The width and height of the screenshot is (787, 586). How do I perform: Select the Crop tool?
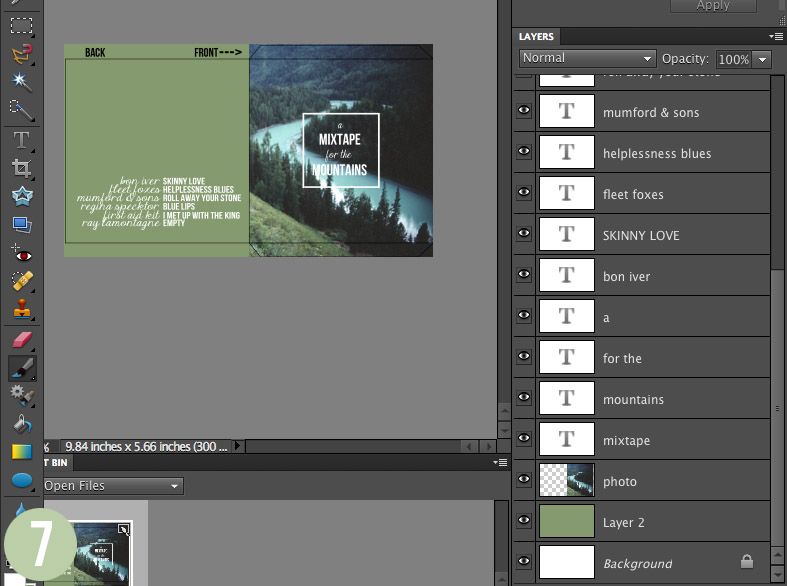[21, 168]
